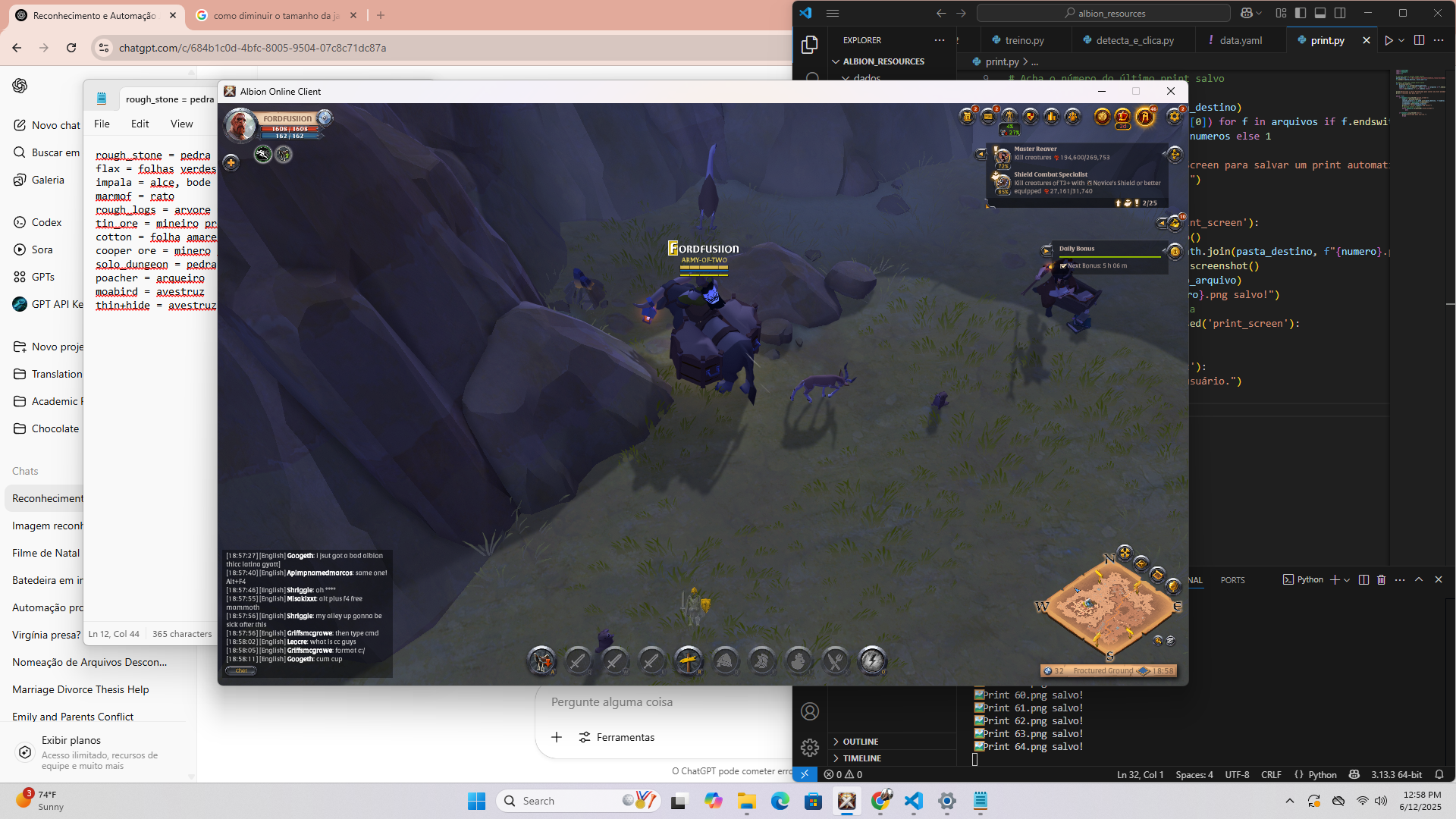Click Novo chat in ChatGPT sidebar
The image size is (1456, 819).
coord(55,125)
